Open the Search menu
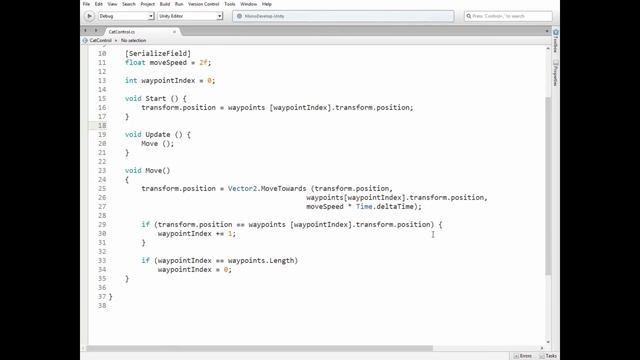Image resolution: width=640 pixels, height=360 pixels. (x=129, y=4)
